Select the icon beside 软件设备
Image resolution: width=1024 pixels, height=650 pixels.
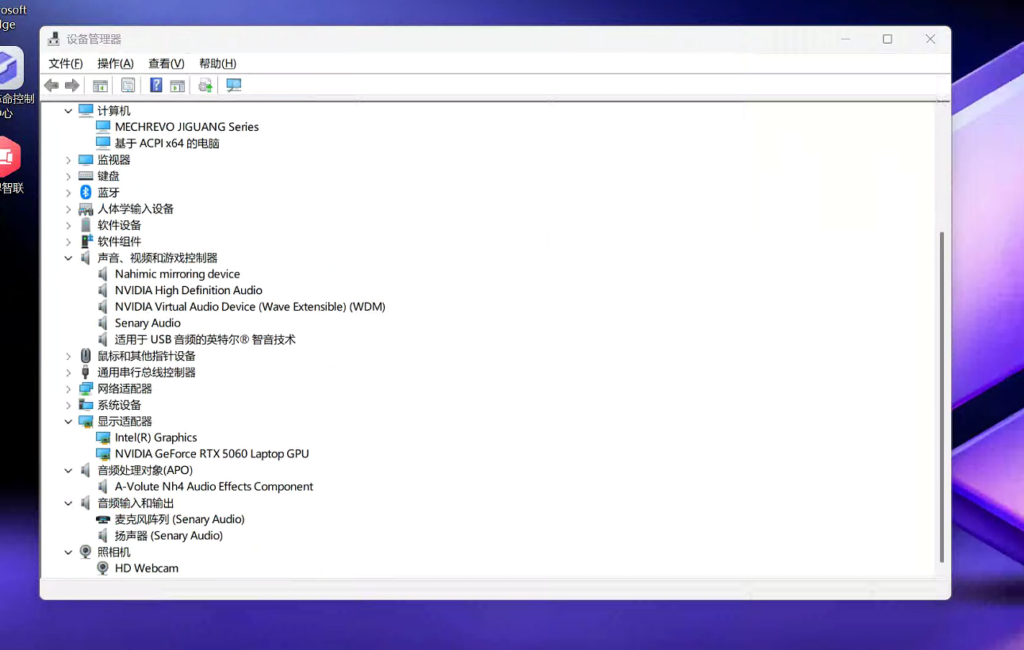point(86,225)
